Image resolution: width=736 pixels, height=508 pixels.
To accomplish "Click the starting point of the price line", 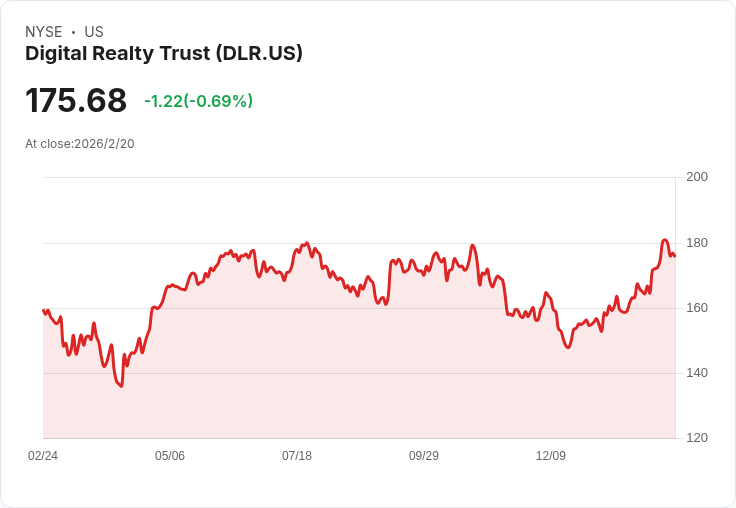I will 43,310.
